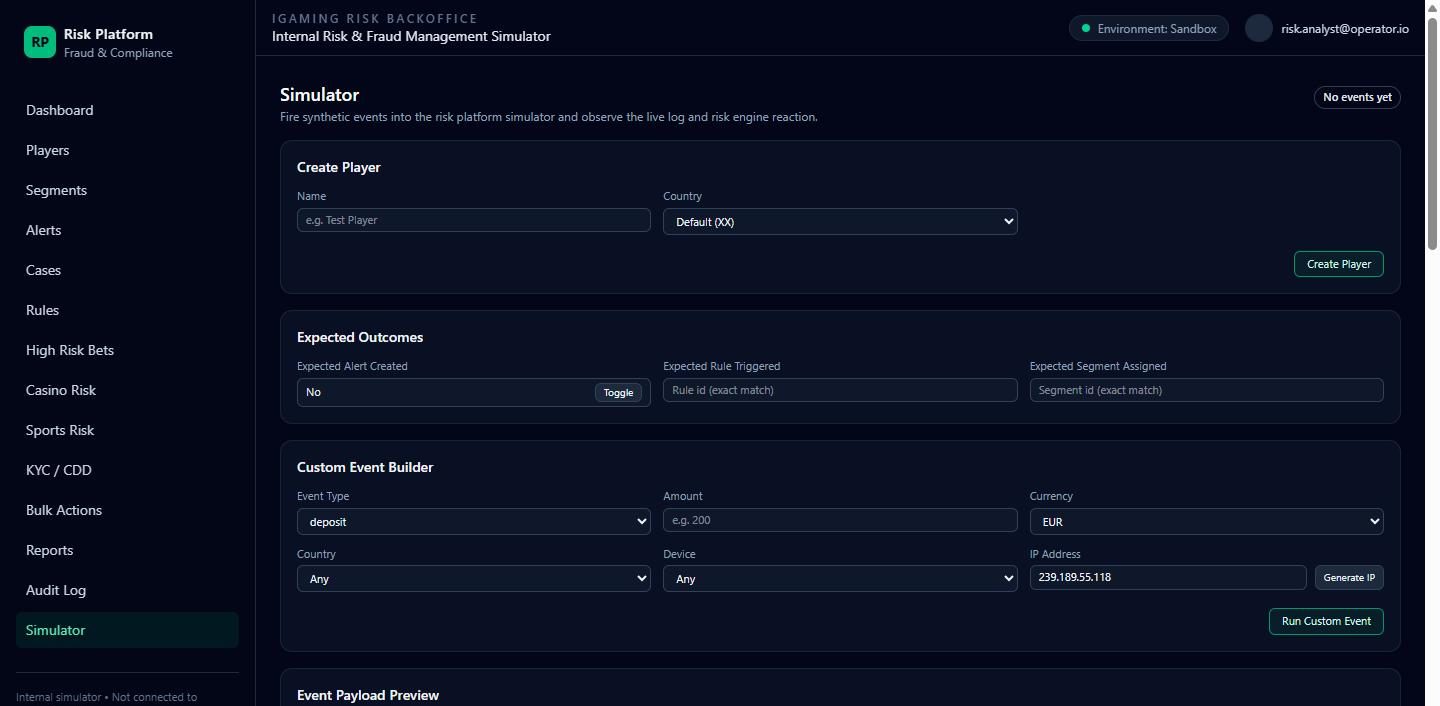Toggle the Expected Alert Created value
This screenshot has width=1440, height=706.
618,392
